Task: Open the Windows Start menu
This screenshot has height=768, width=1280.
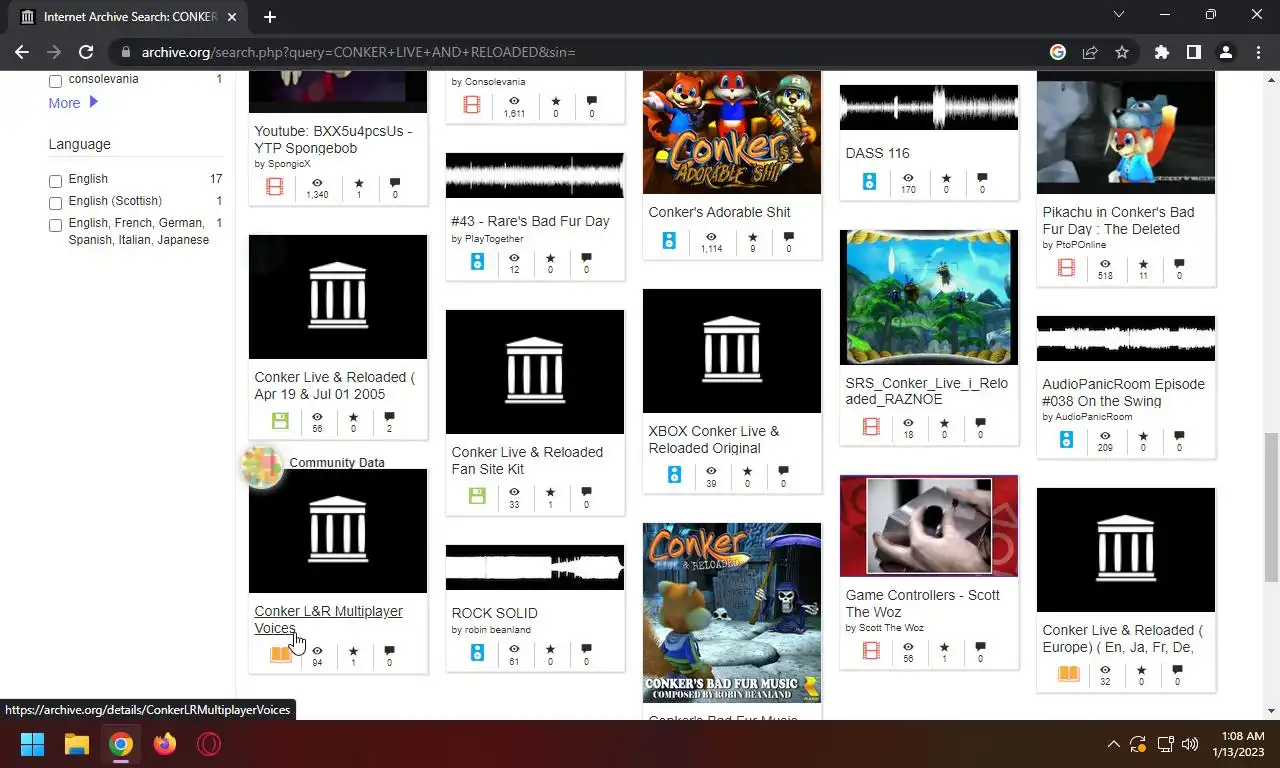Action: tap(32, 744)
